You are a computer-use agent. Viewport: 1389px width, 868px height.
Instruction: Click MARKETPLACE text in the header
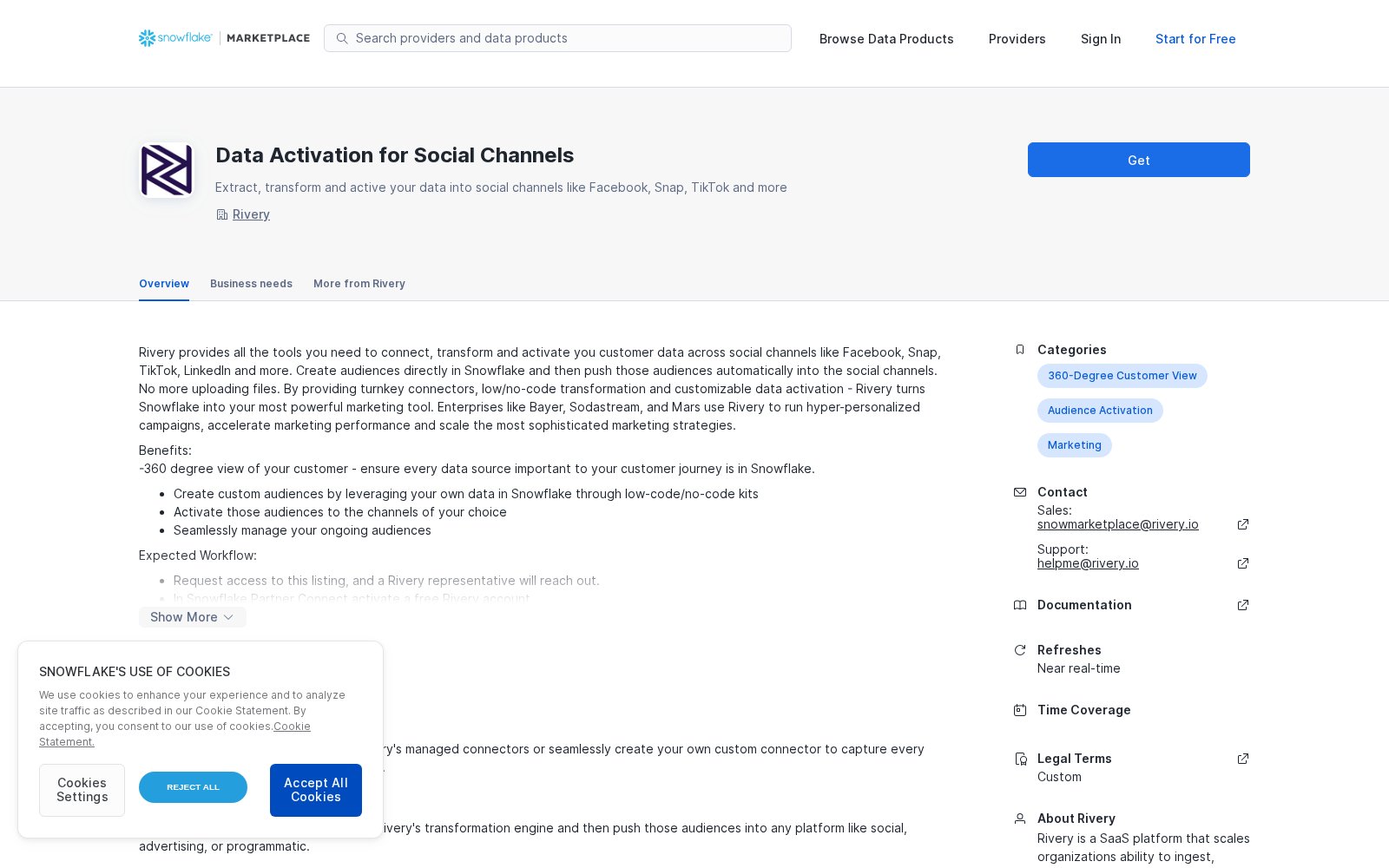pyautogui.click(x=268, y=38)
